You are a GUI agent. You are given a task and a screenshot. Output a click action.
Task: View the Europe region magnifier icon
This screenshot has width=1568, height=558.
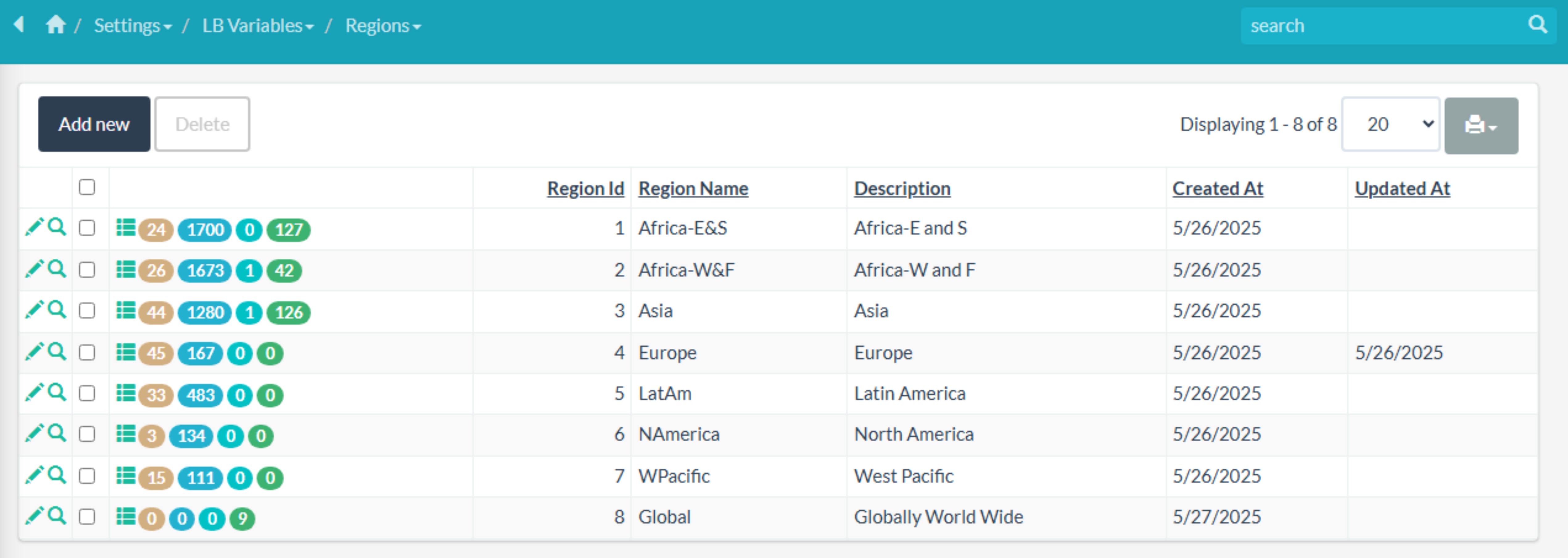(57, 352)
